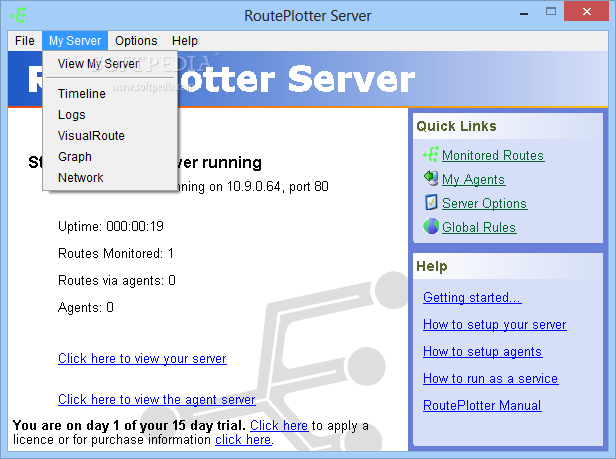
Task: Click here to view the agent server
Action: pyautogui.click(x=157, y=399)
